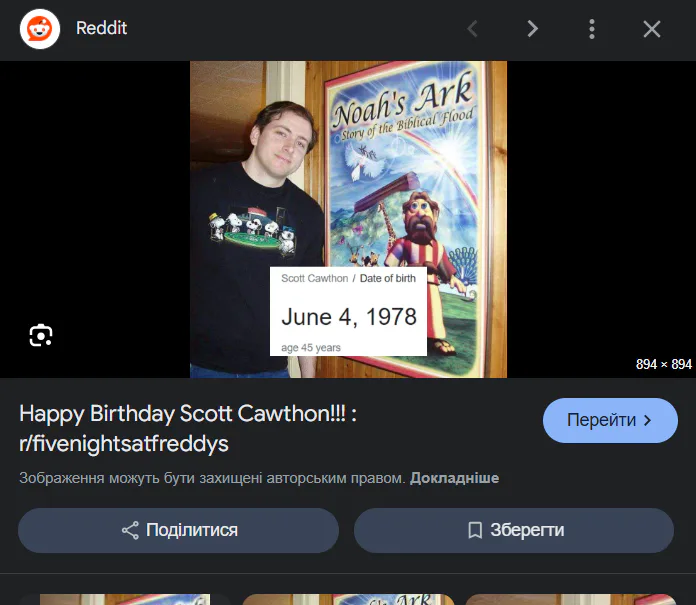Go to the next image arrow
Screen dimensions: 696x605
click(532, 29)
